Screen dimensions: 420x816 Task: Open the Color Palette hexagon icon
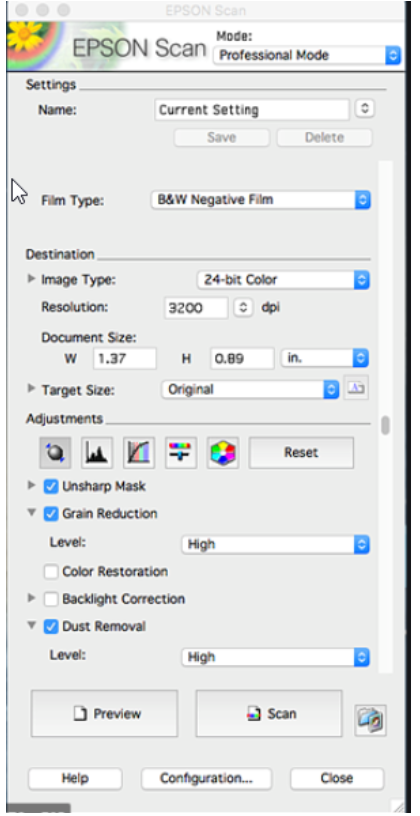[223, 452]
